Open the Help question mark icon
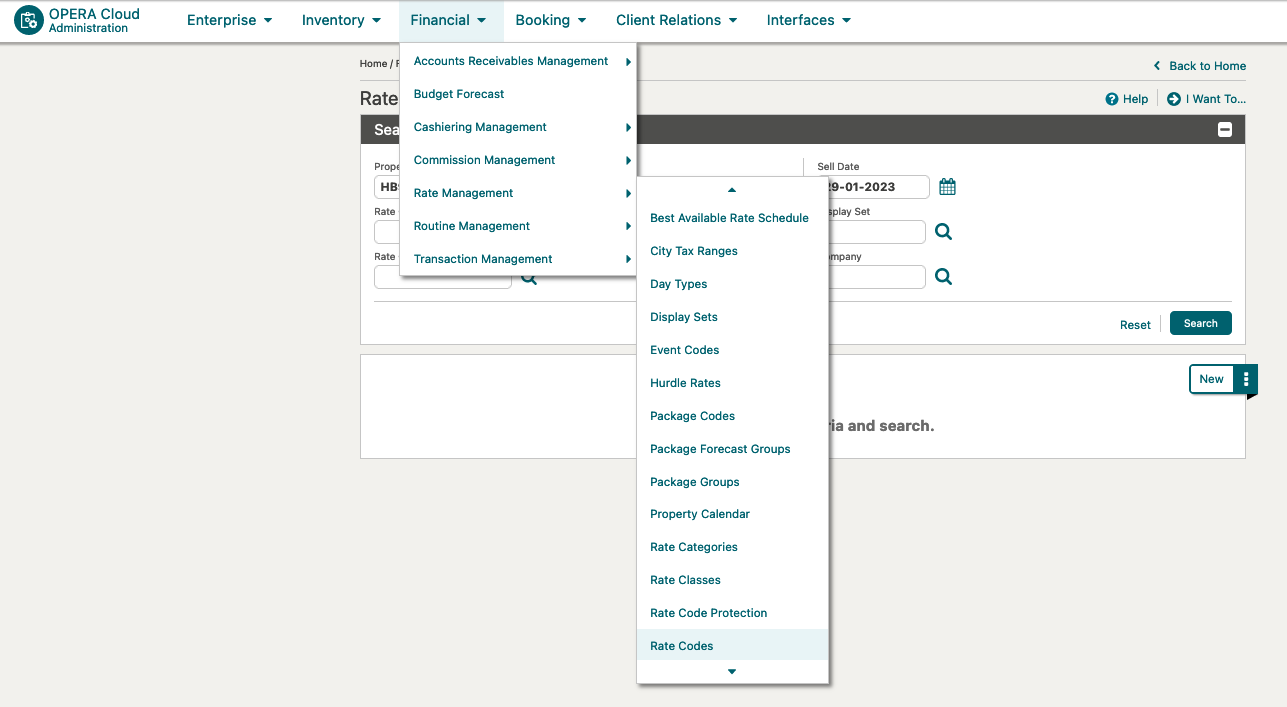Image resolution: width=1287 pixels, height=707 pixels. [1111, 99]
